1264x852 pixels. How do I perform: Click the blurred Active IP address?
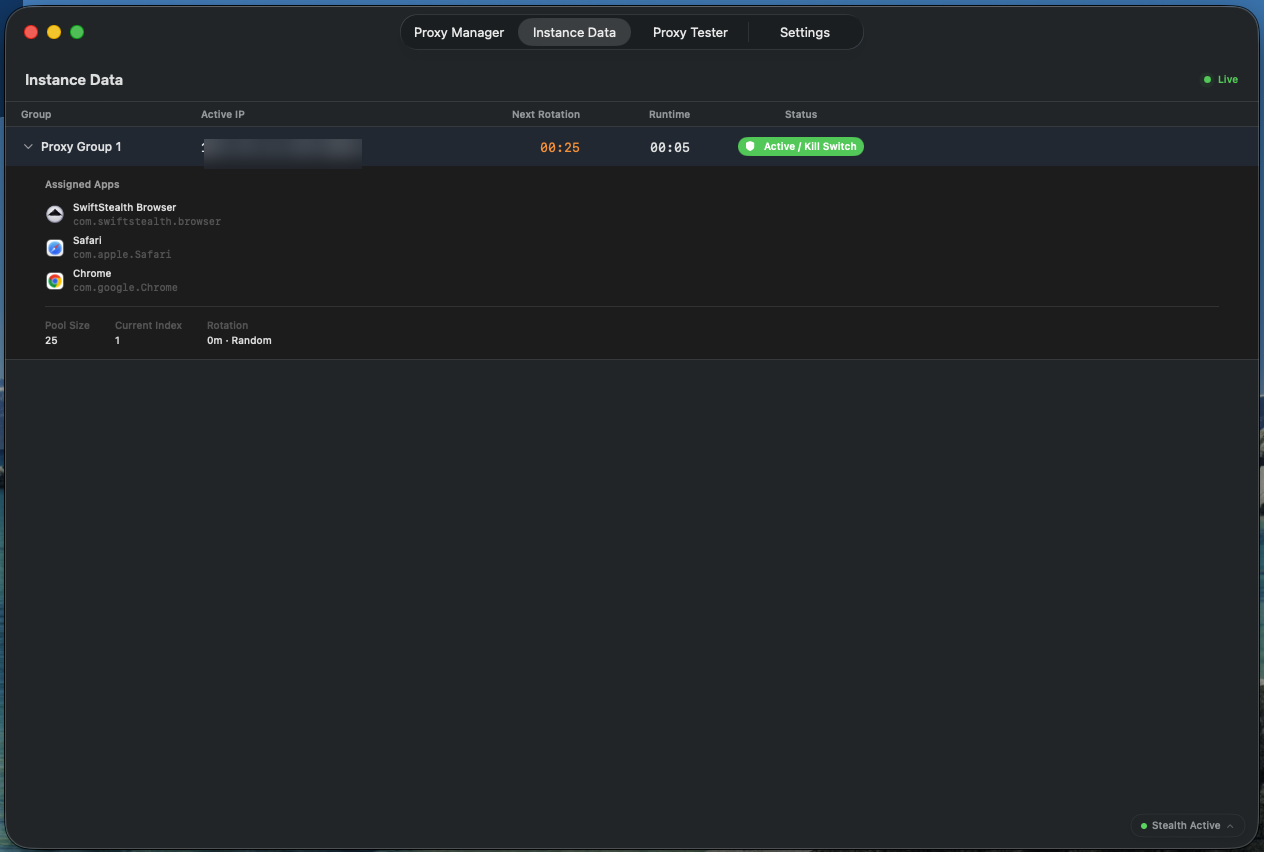tap(282, 152)
